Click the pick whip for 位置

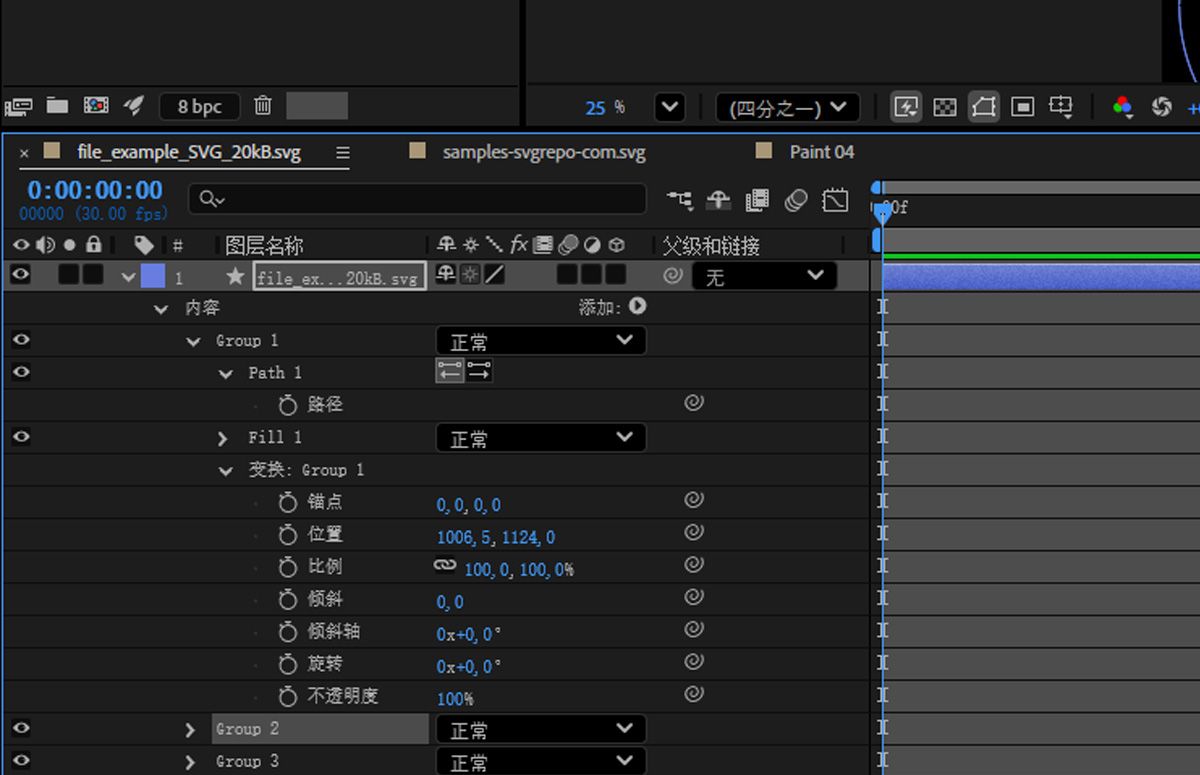pos(694,533)
